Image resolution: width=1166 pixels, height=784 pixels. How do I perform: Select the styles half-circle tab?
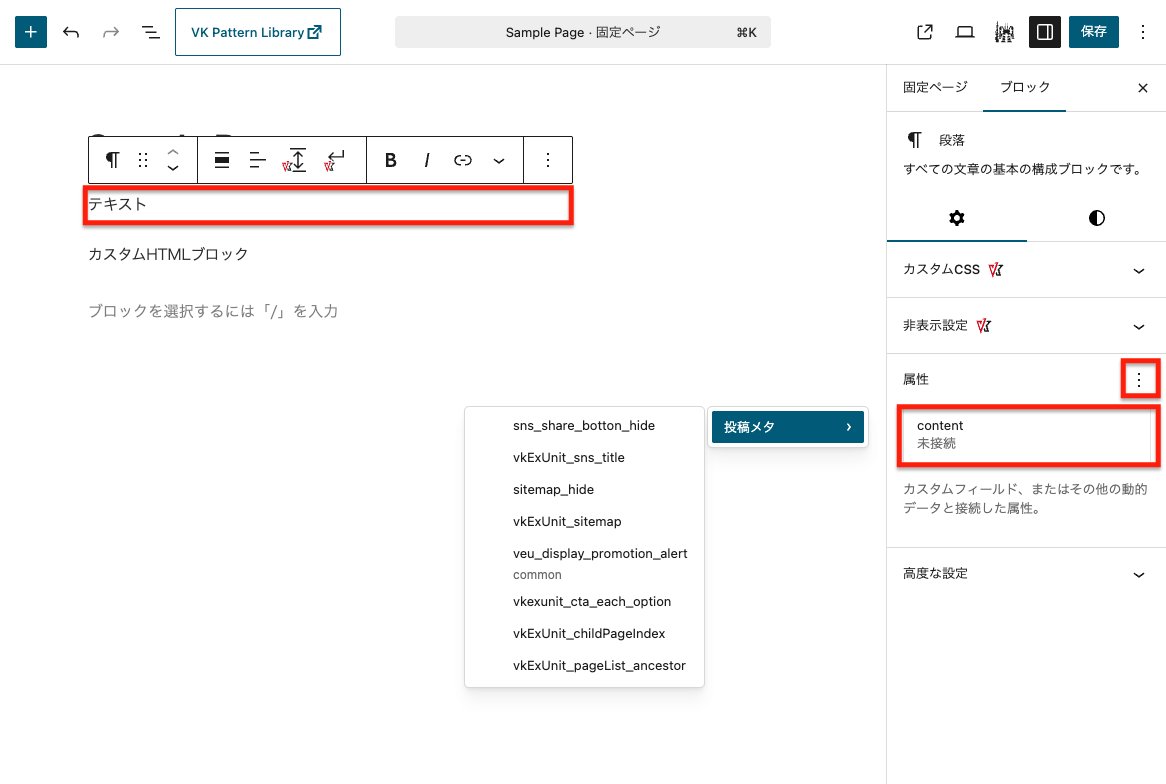(1097, 218)
